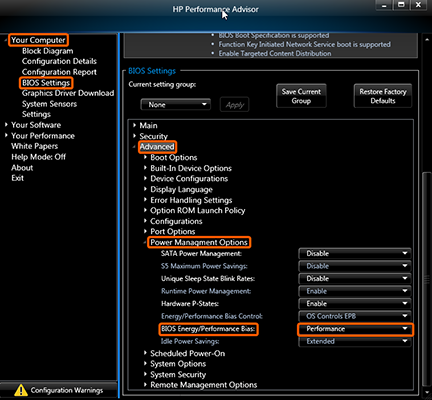This screenshot has width=432, height=400.
Task: Open the Current setting group None dropdown
Action: (176, 105)
